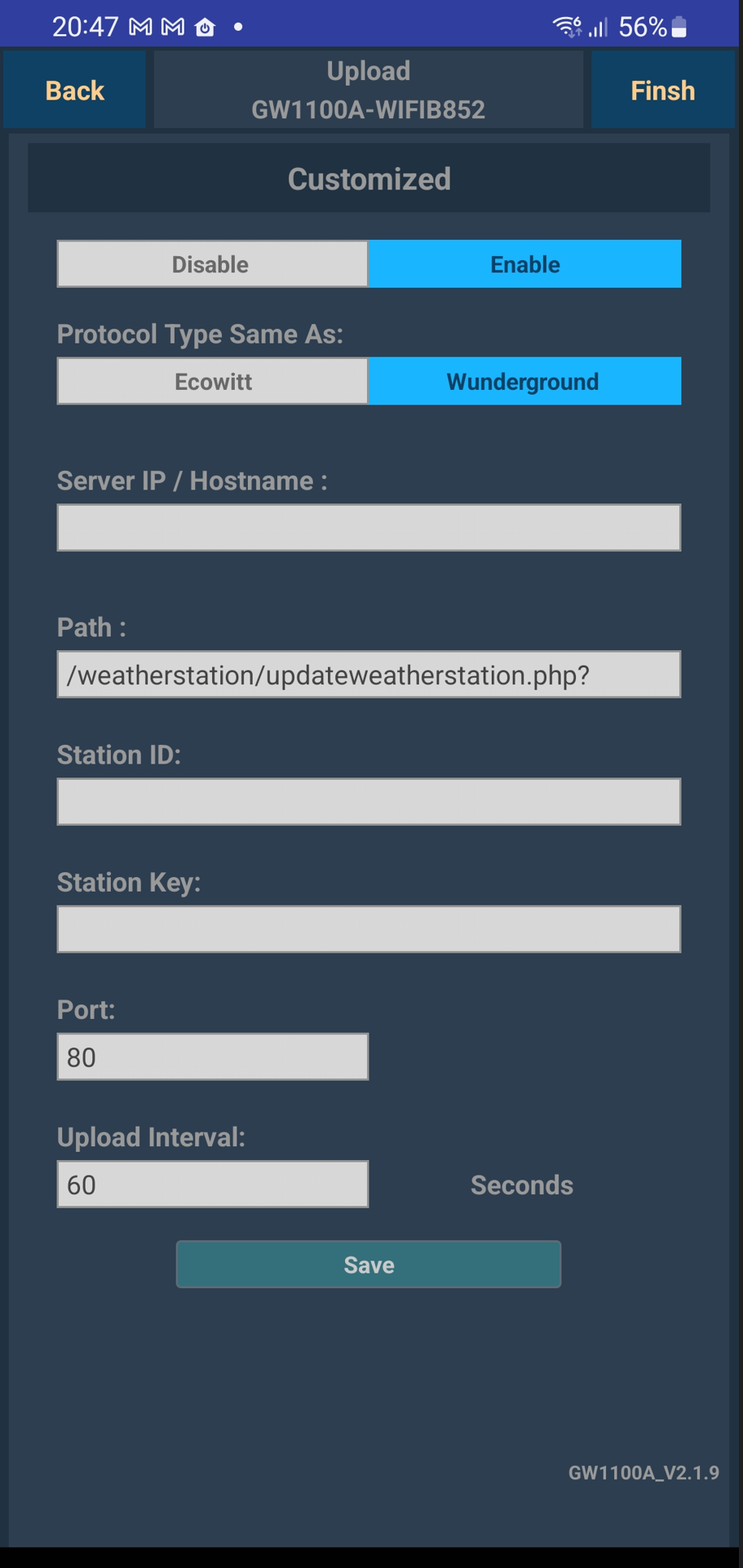Tap the Station Key input box

pos(369,929)
